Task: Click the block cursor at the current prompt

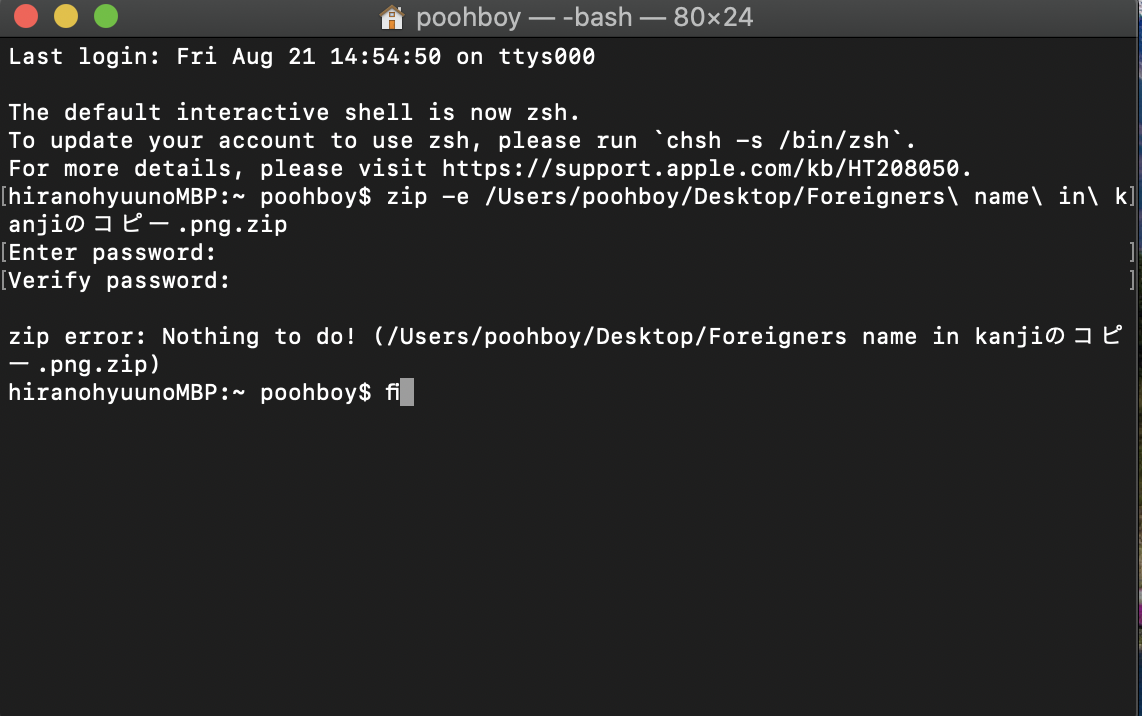Action: tap(406, 393)
